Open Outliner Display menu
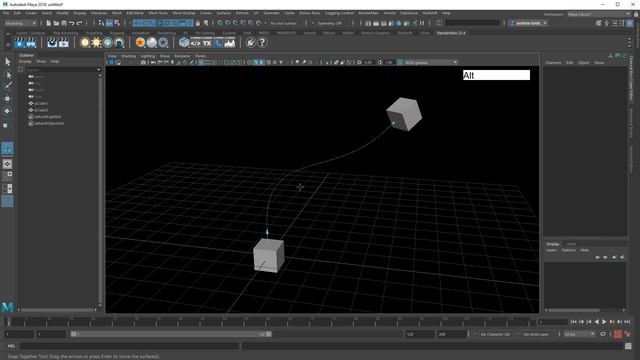The height and width of the screenshot is (360, 640). point(25,62)
